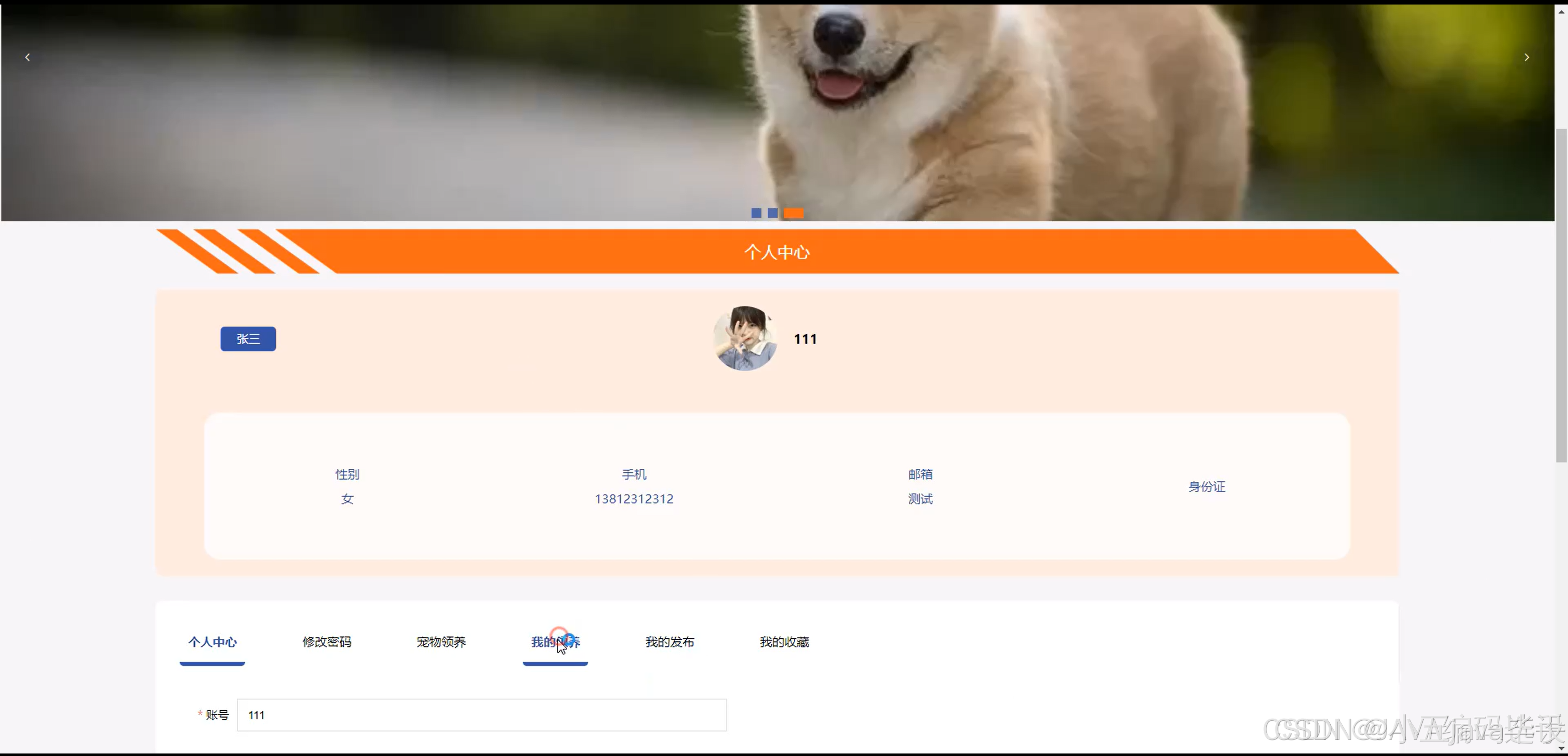This screenshot has height=756, width=1568.
Task: Click the 身份证 label
Action: point(1207,487)
